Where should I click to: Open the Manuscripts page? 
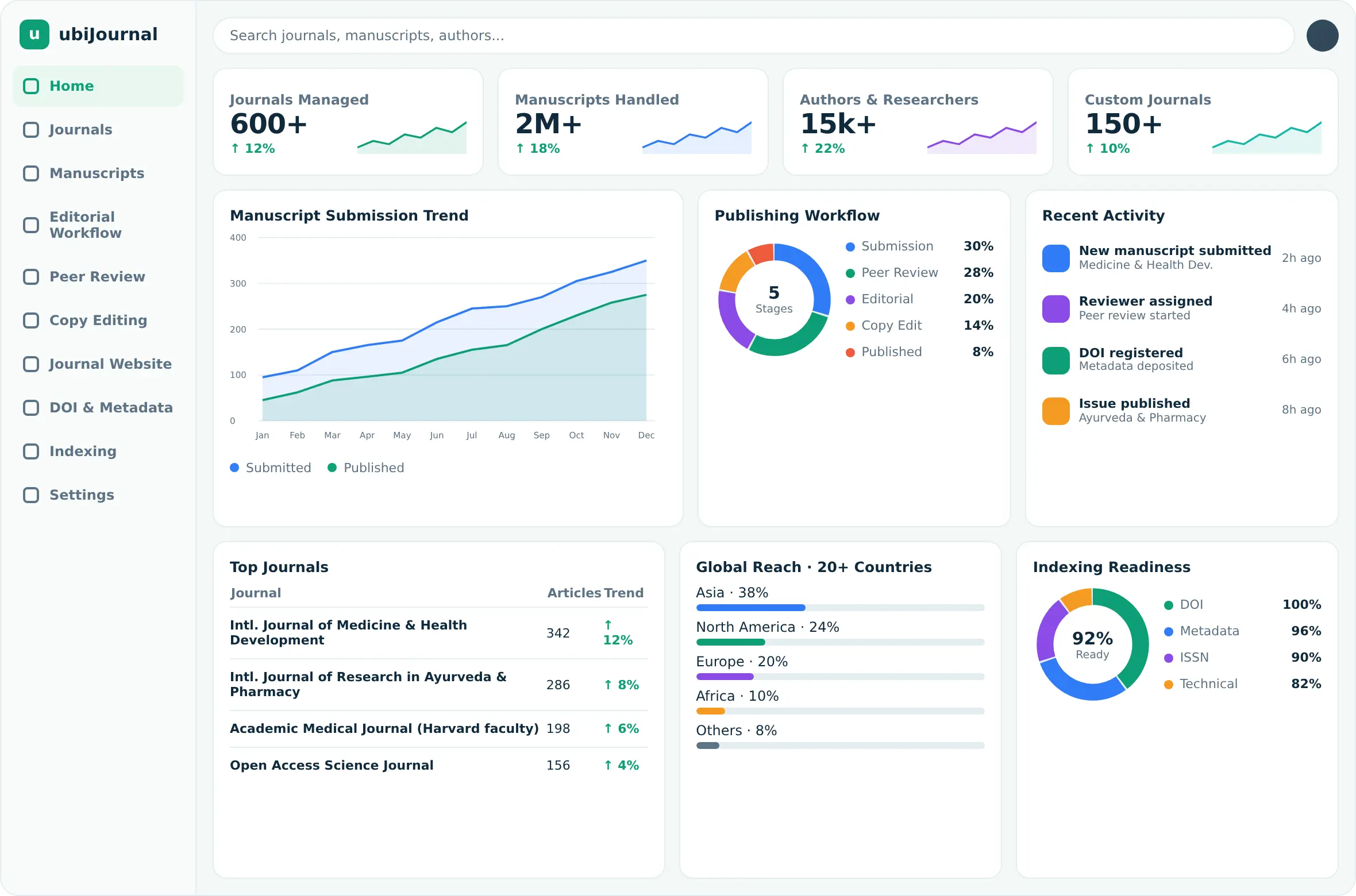tap(98, 173)
